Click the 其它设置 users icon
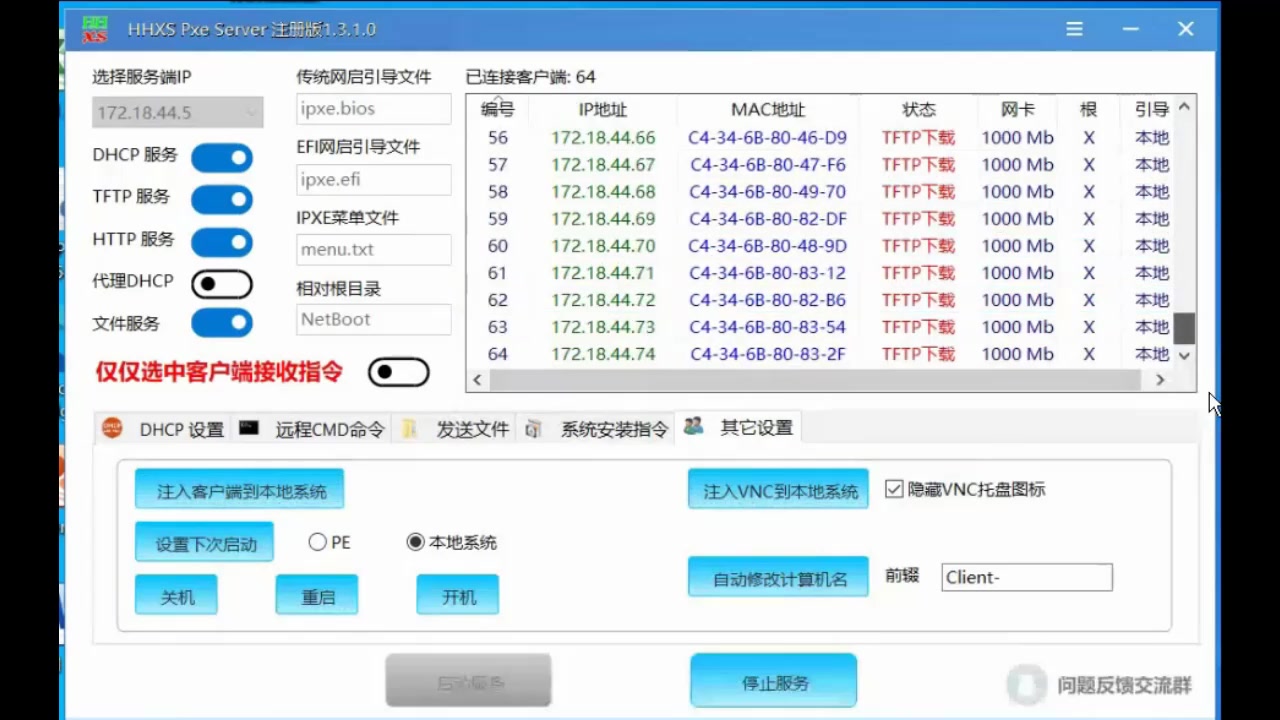 click(693, 427)
